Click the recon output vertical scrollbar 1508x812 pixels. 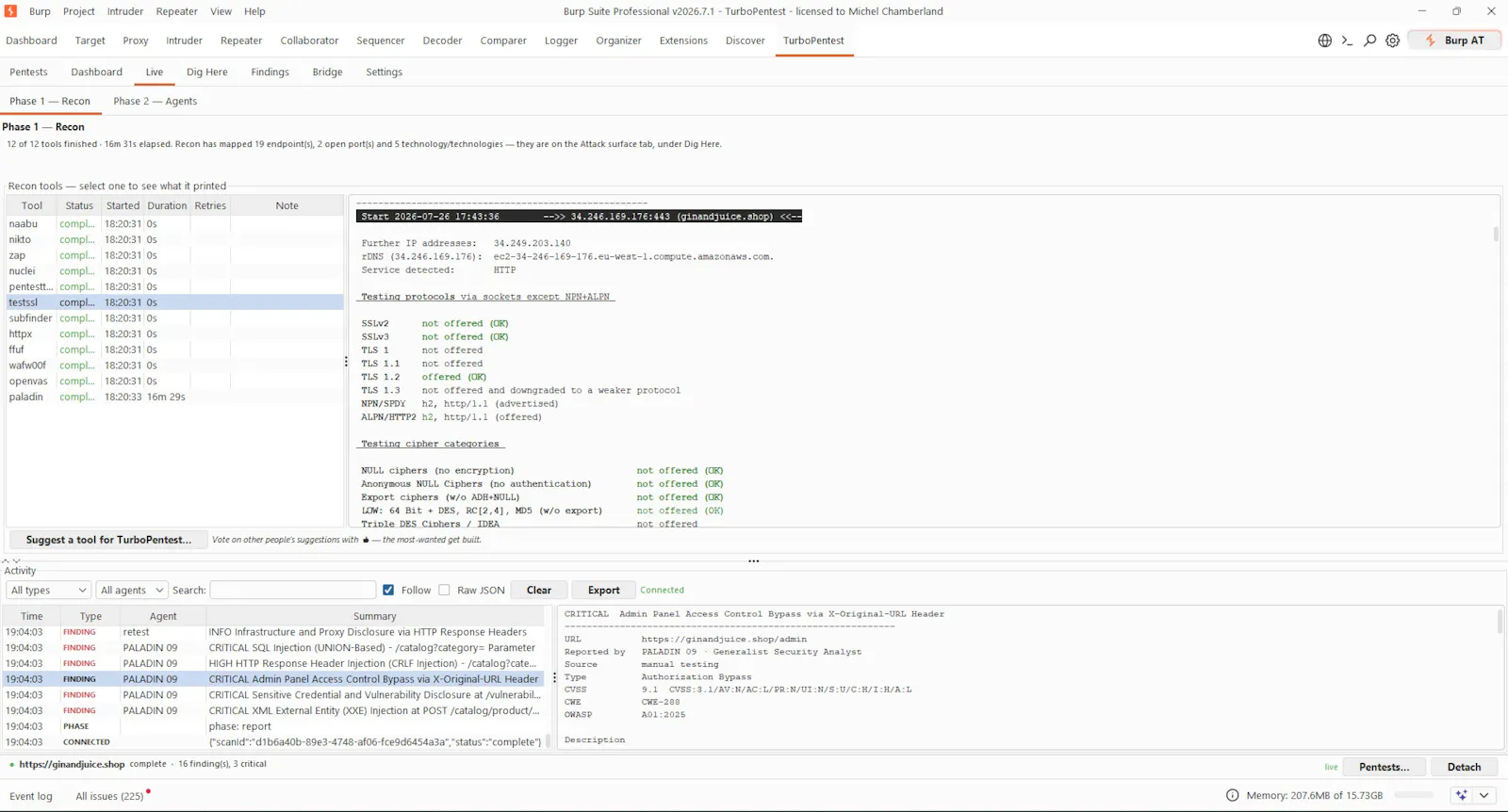1496,234
